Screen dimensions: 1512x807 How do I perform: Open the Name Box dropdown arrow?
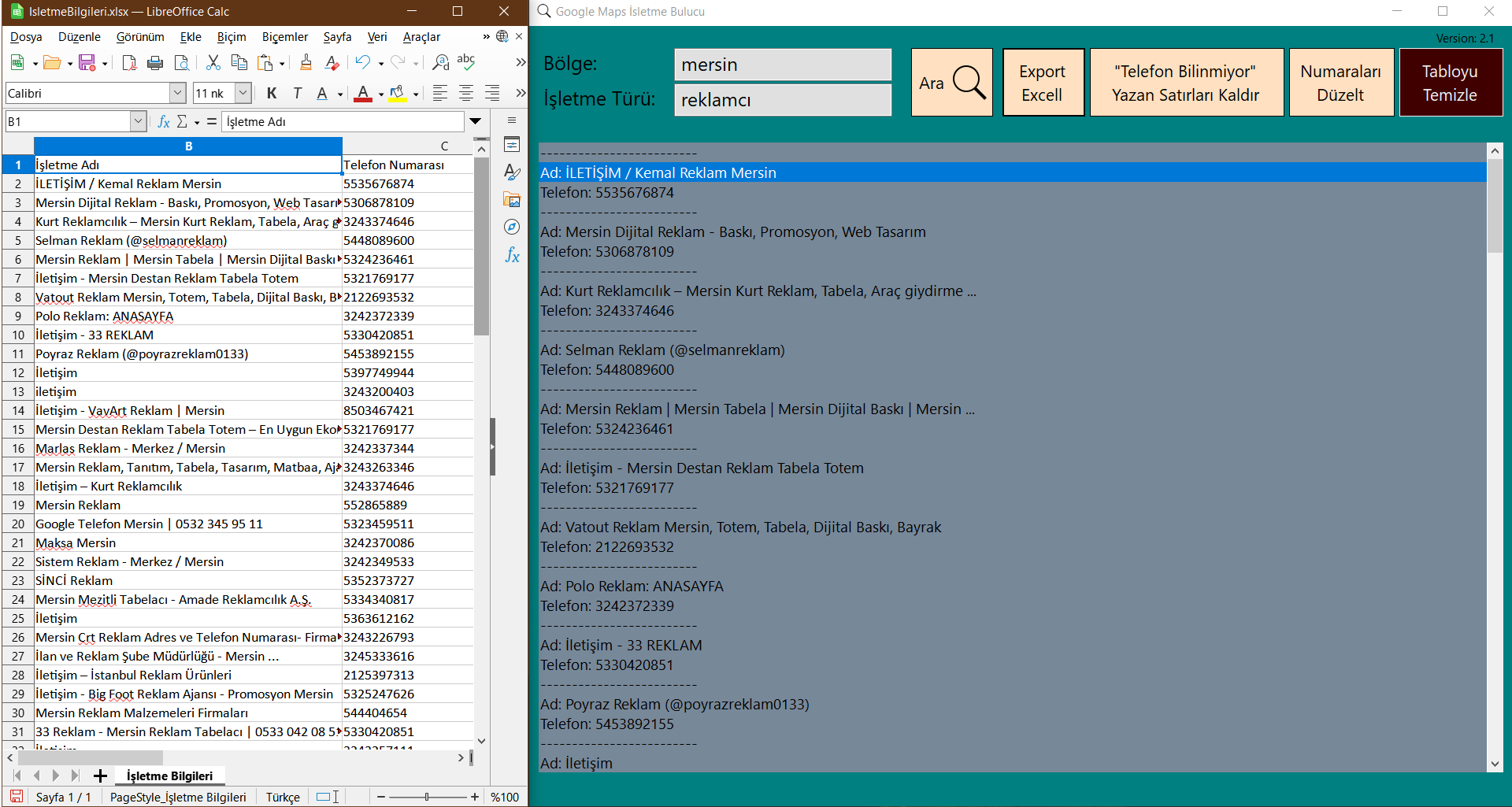tap(138, 121)
